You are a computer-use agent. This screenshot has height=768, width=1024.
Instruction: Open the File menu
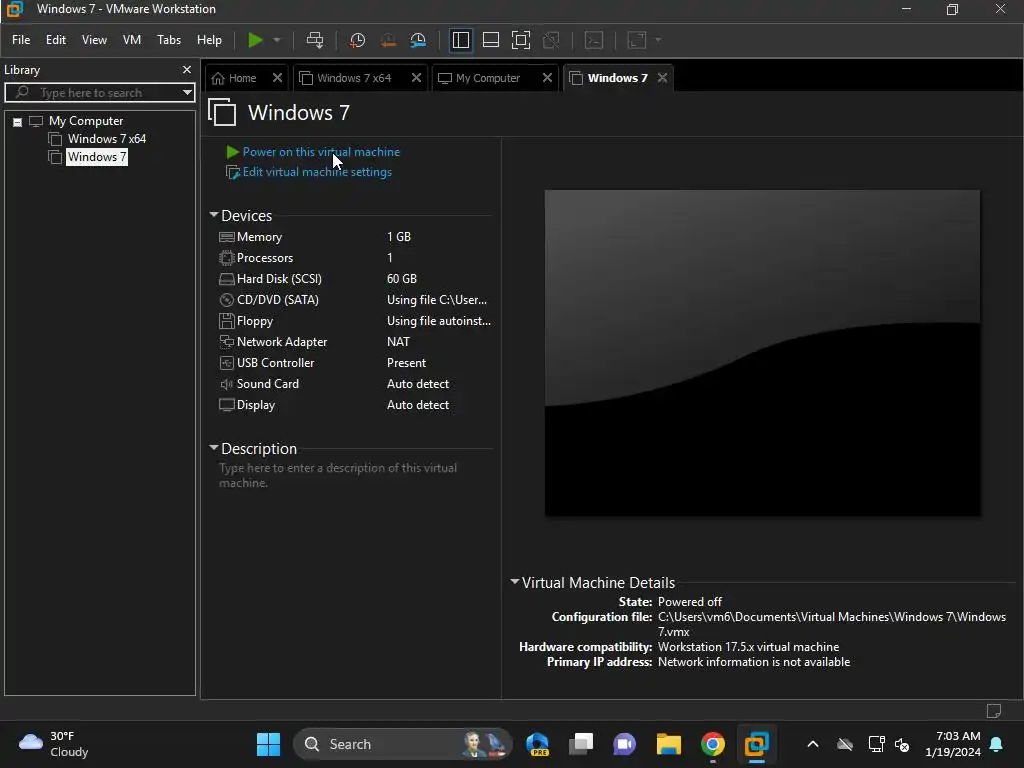[x=21, y=40]
